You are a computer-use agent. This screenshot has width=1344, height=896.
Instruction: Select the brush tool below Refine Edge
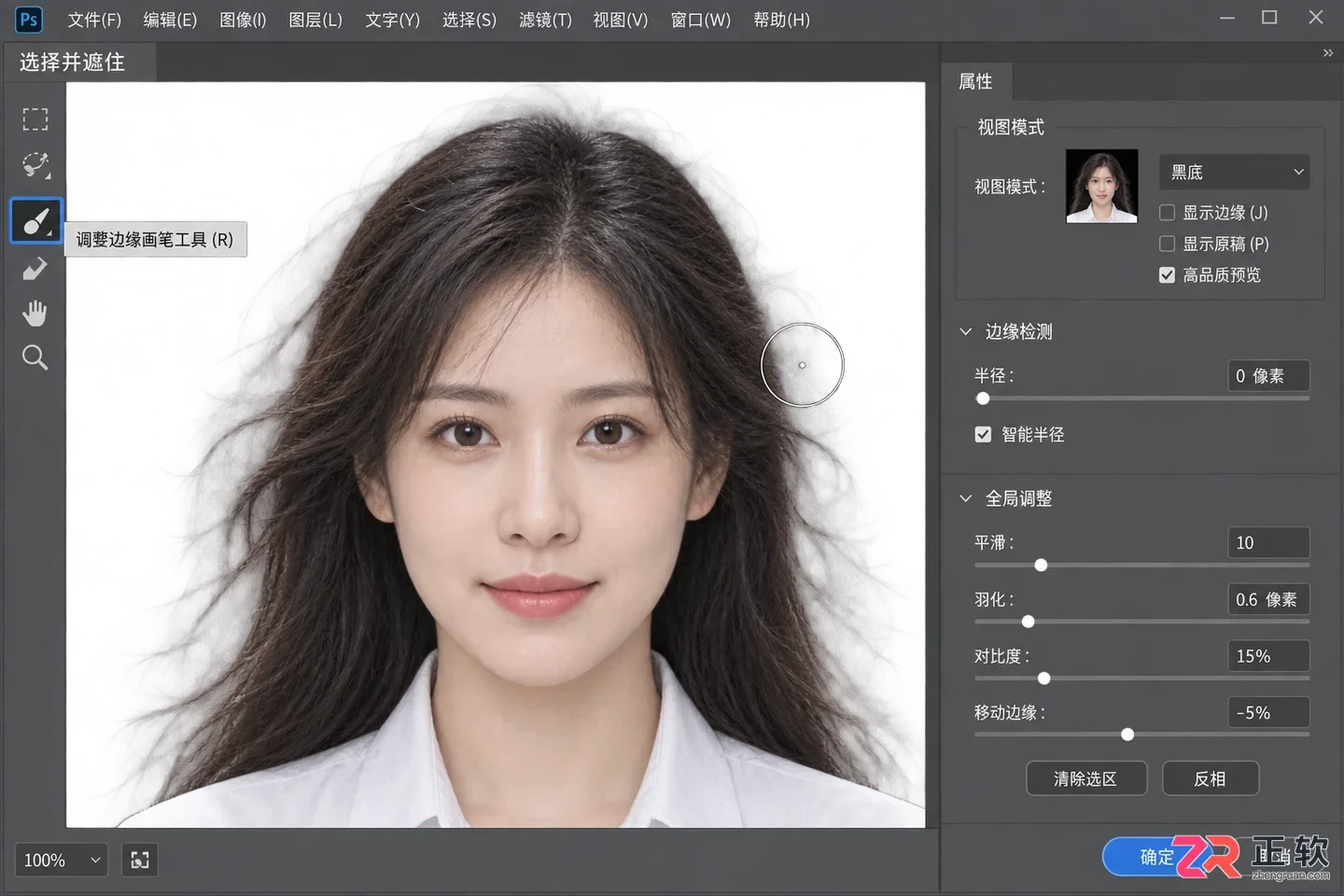coord(35,269)
